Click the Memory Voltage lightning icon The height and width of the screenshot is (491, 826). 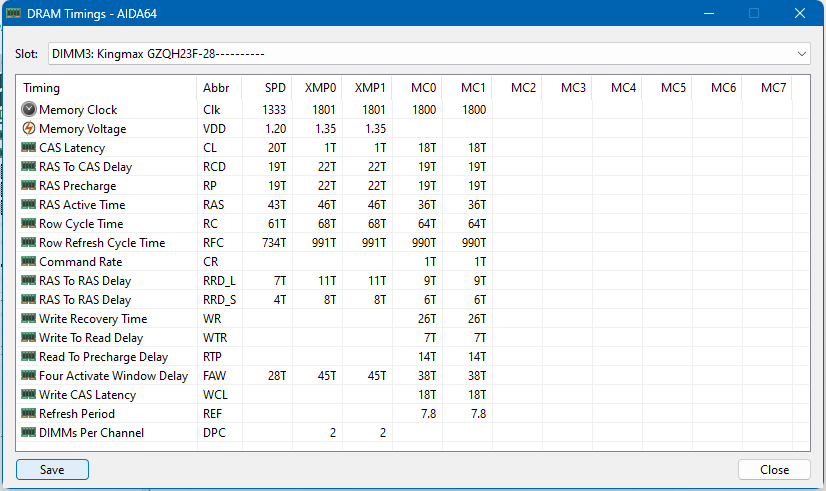coord(28,129)
